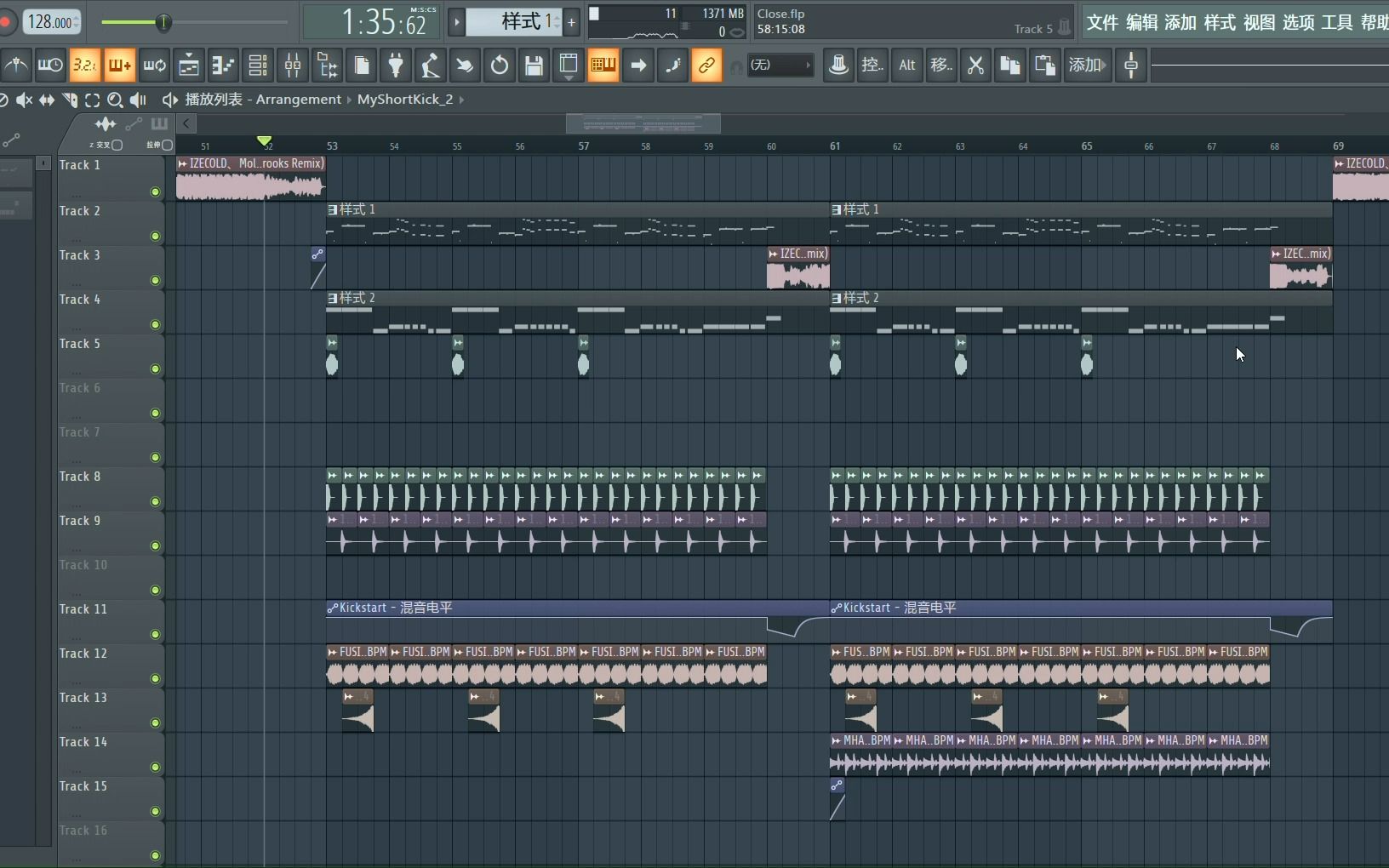Click the mixer fader toolbar icon
This screenshot has width=1389, height=868.
pyautogui.click(x=838, y=66)
